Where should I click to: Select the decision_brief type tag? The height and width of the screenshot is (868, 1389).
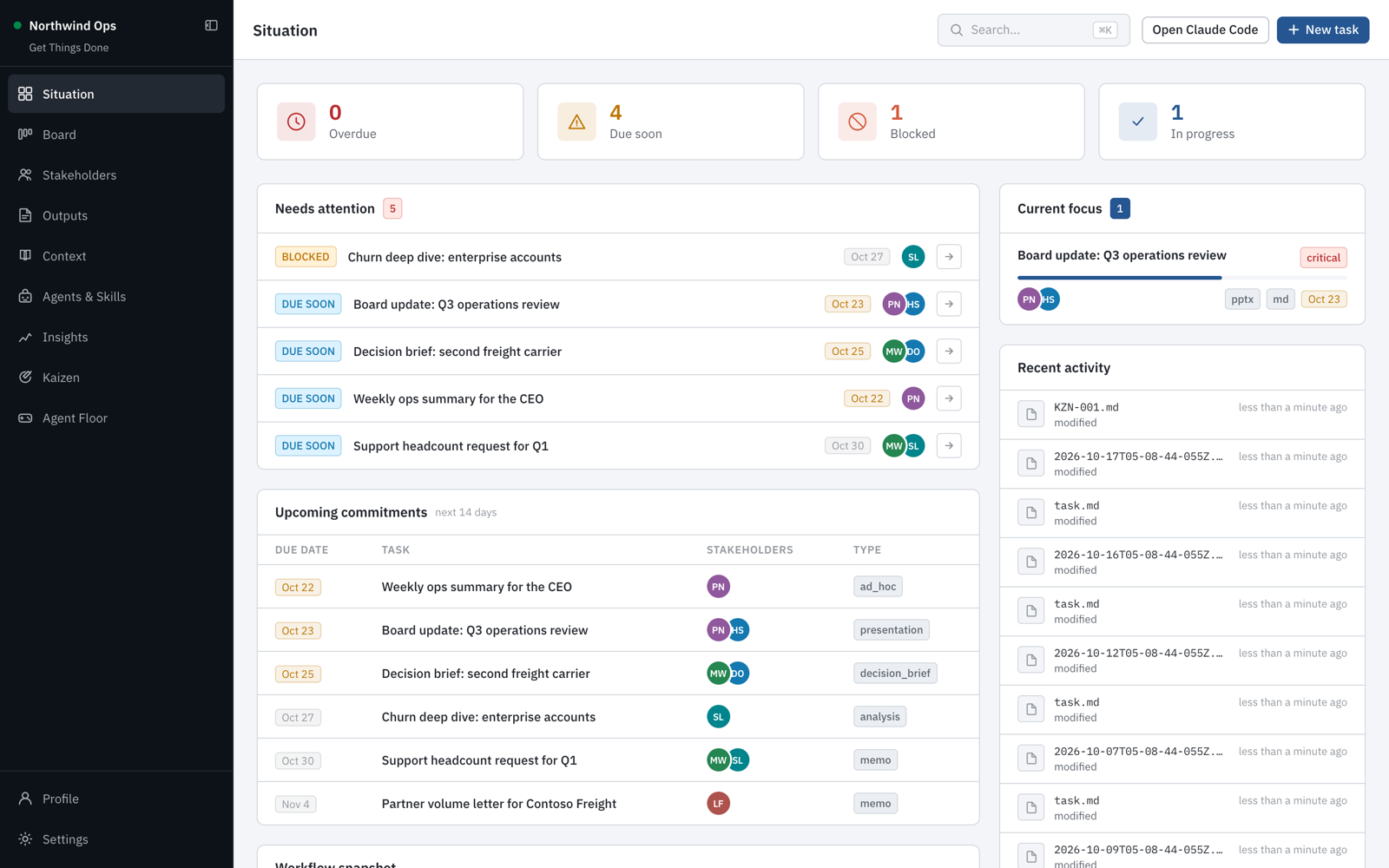pyautogui.click(x=895, y=674)
